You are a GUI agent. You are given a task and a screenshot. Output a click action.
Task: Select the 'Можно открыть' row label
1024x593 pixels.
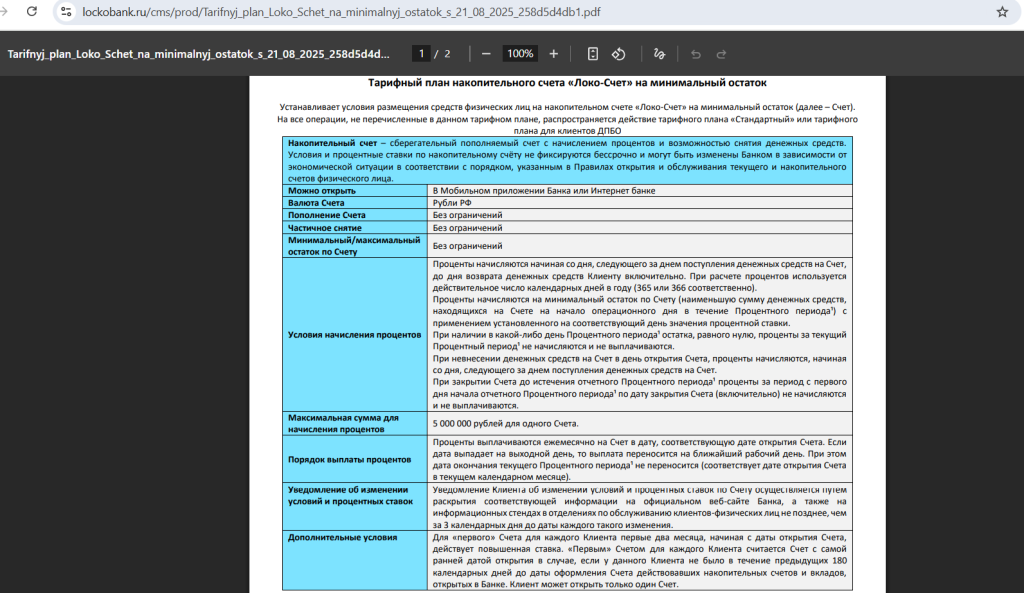coord(322,191)
